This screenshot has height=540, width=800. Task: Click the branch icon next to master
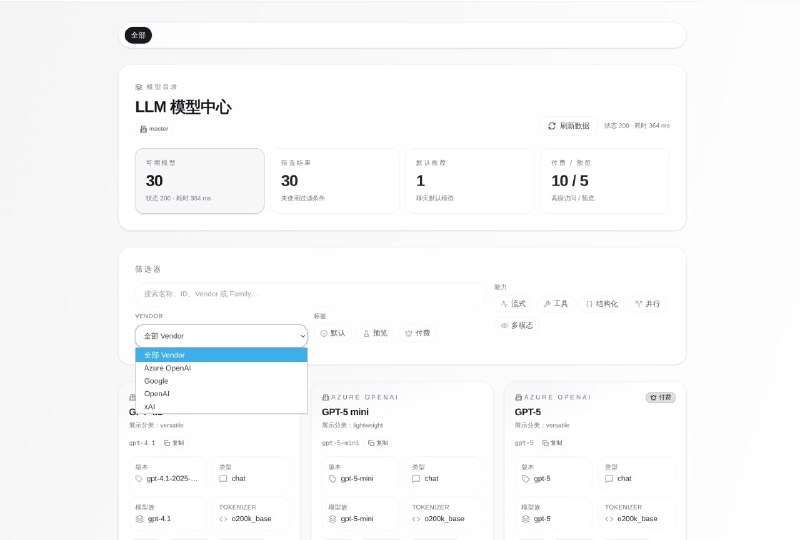click(143, 129)
